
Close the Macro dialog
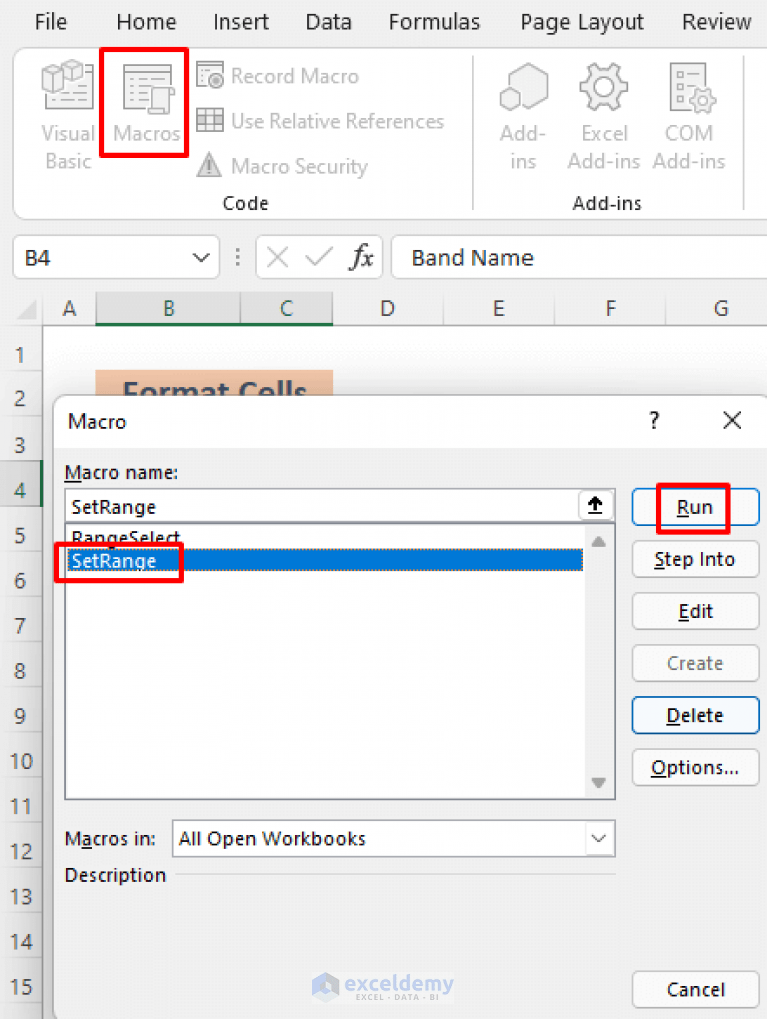pos(732,420)
